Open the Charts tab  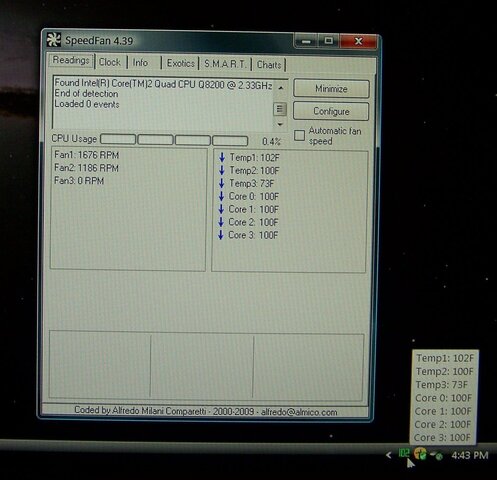pyautogui.click(x=269, y=65)
